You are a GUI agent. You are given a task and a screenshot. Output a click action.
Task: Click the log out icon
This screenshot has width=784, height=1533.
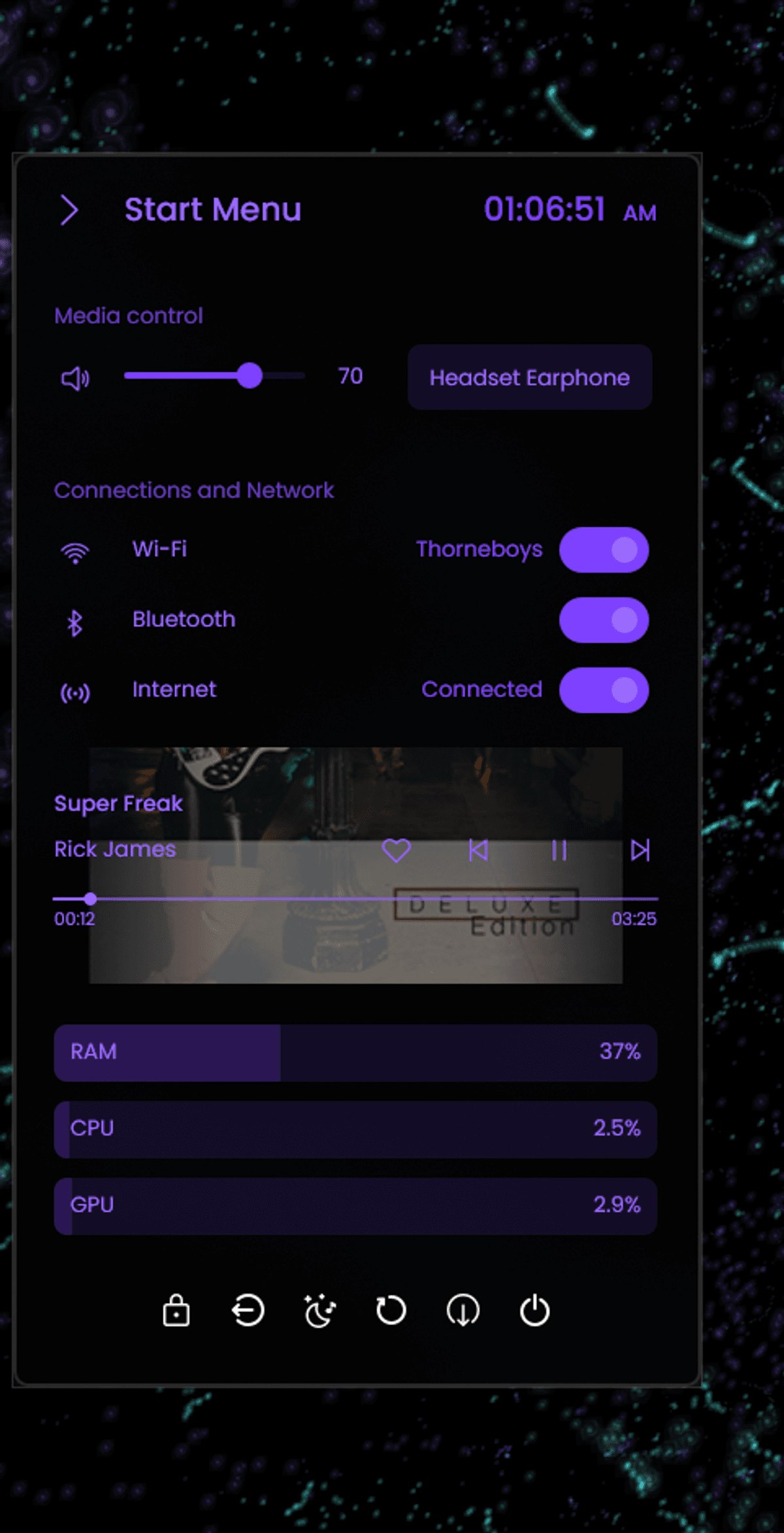click(x=248, y=1310)
